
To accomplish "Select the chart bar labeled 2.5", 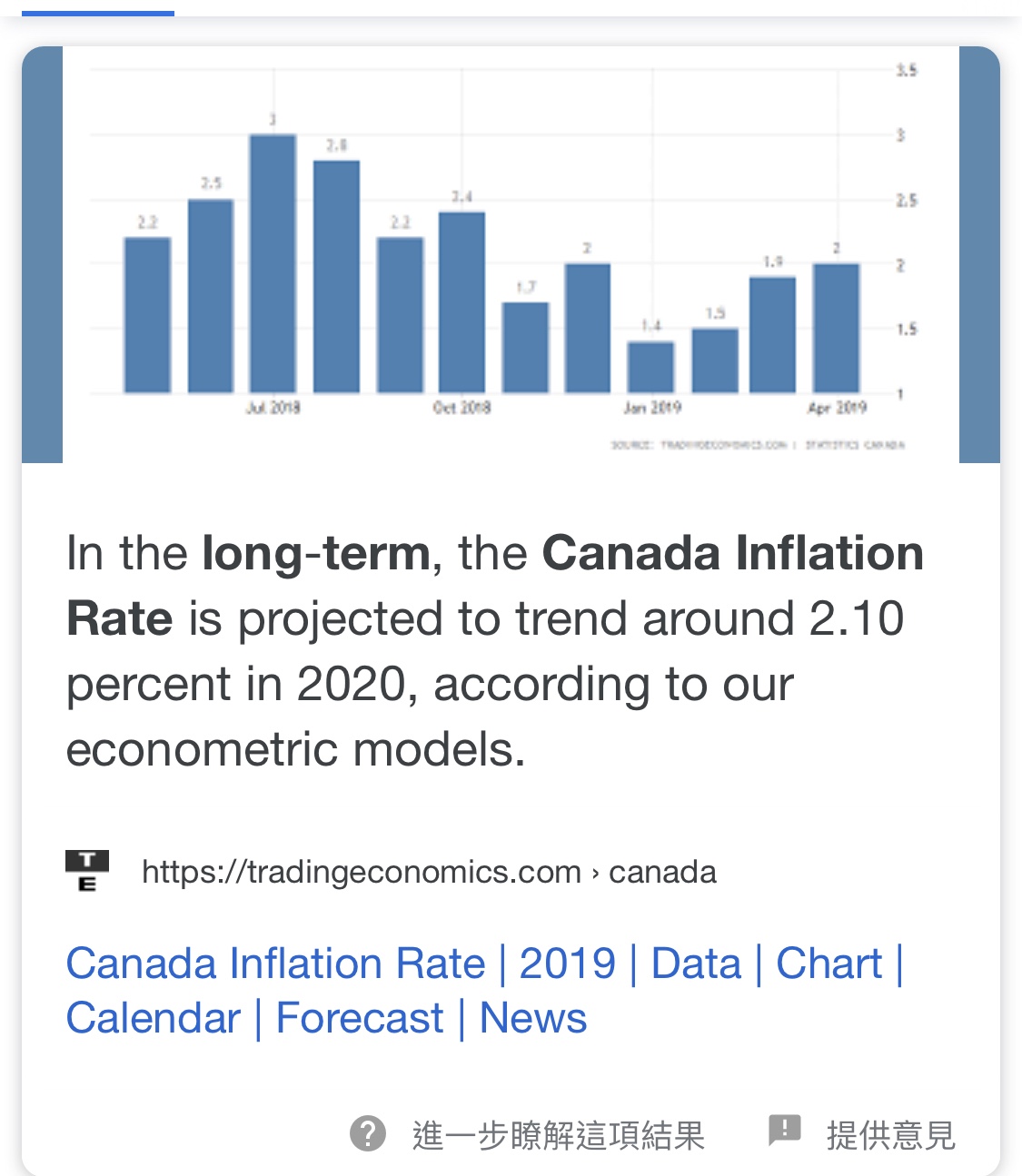I will pyautogui.click(x=211, y=296).
